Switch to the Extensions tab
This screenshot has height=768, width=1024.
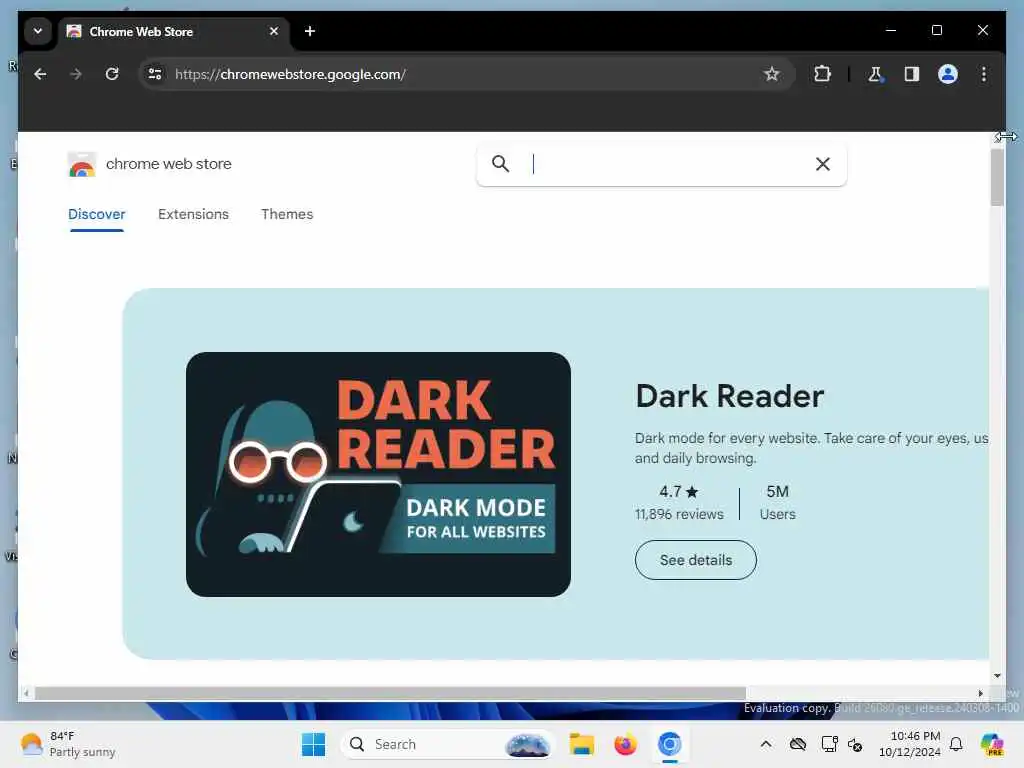tap(193, 214)
